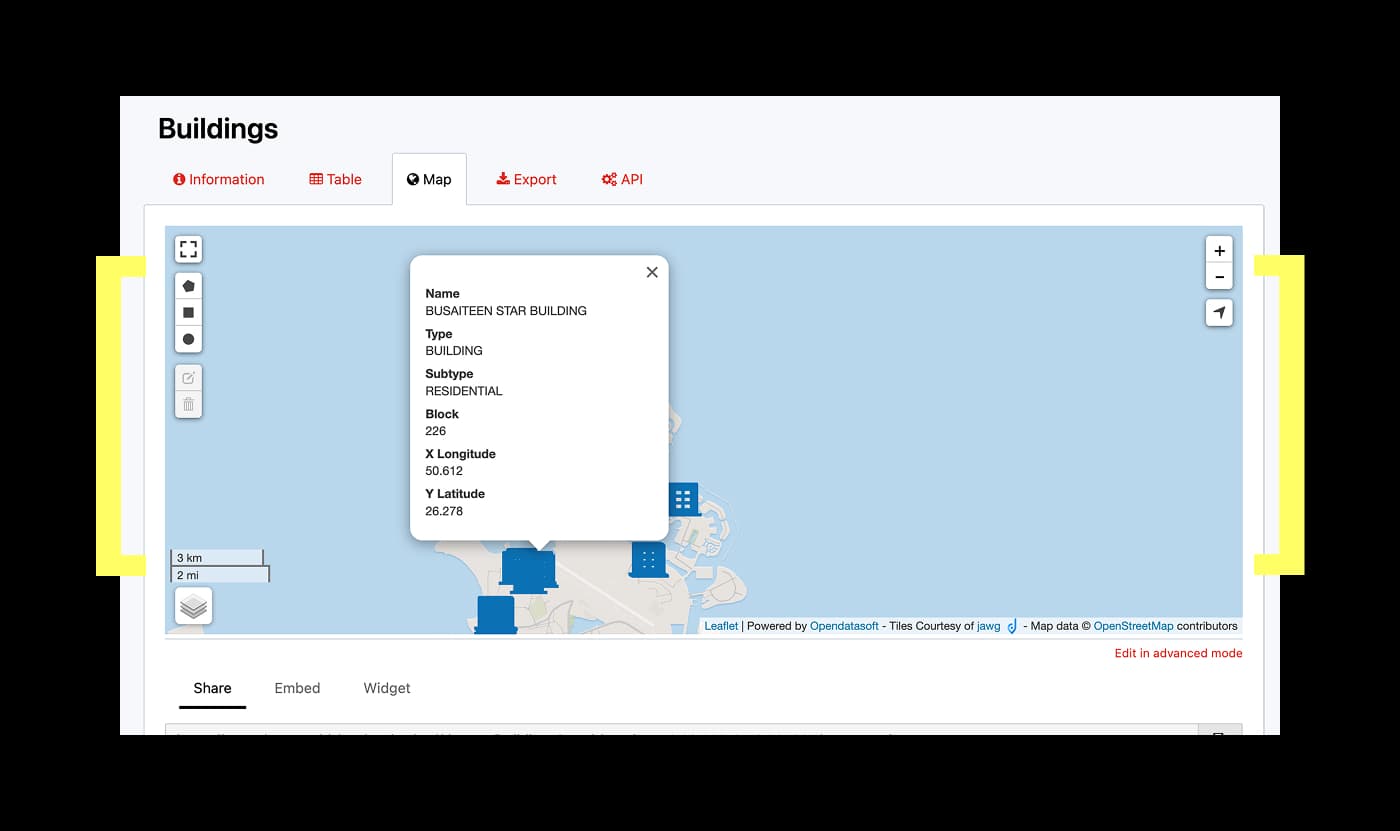The image size is (1400, 831).
Task: Close the Busaiteen Star Building popup
Action: pyautogui.click(x=652, y=272)
